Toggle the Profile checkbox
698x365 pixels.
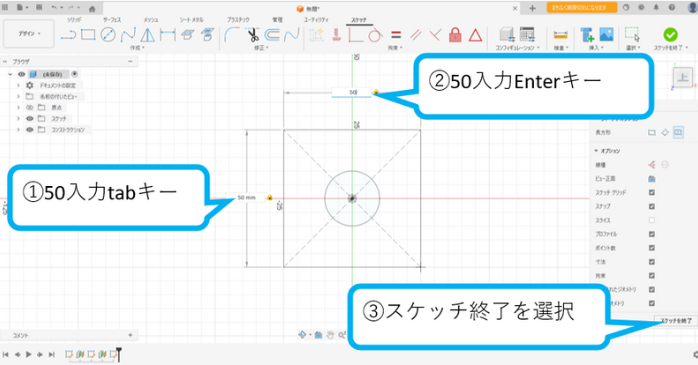(652, 234)
